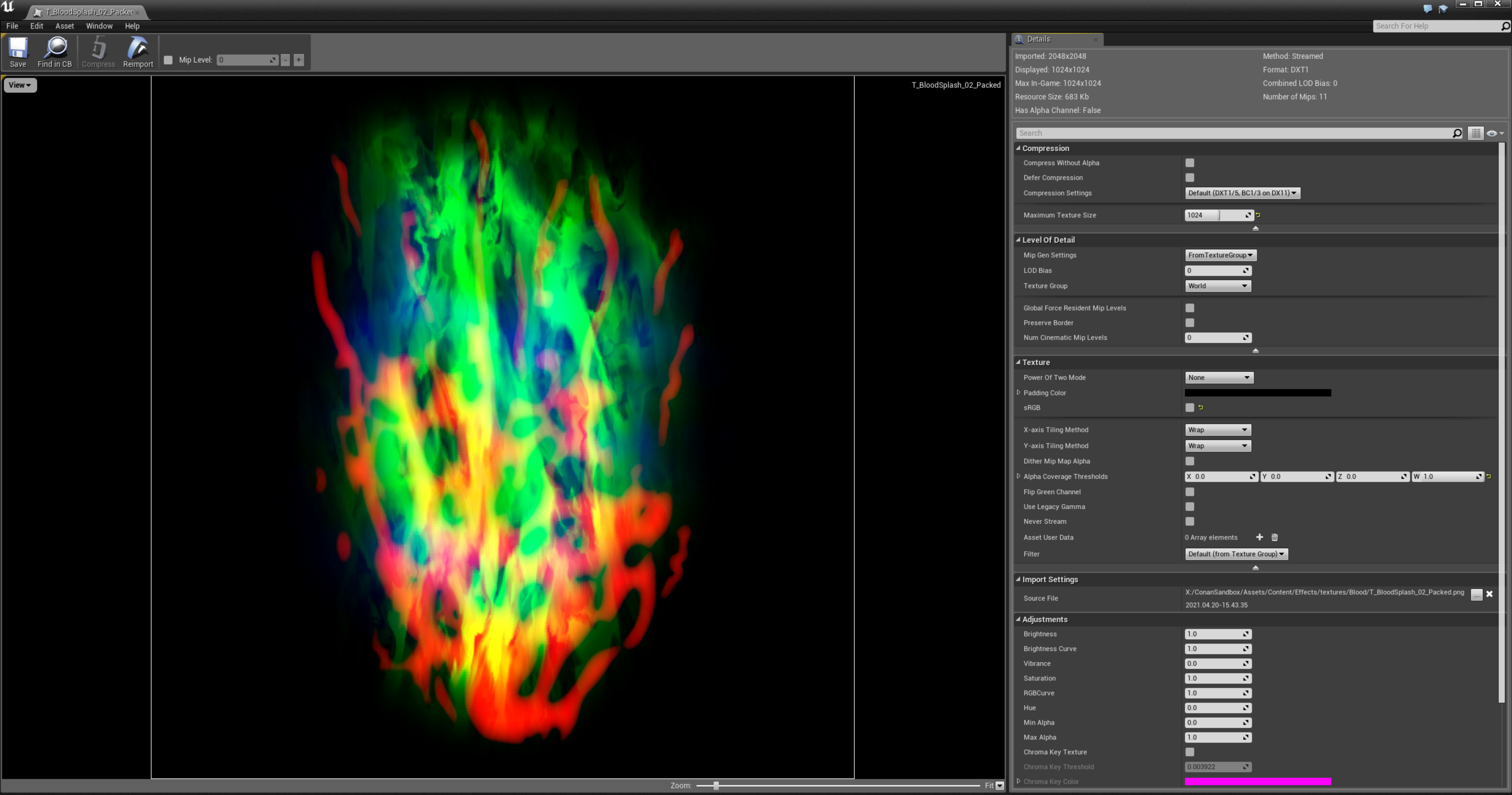
Task: Enable the sRGB checkbox
Action: [1189, 407]
